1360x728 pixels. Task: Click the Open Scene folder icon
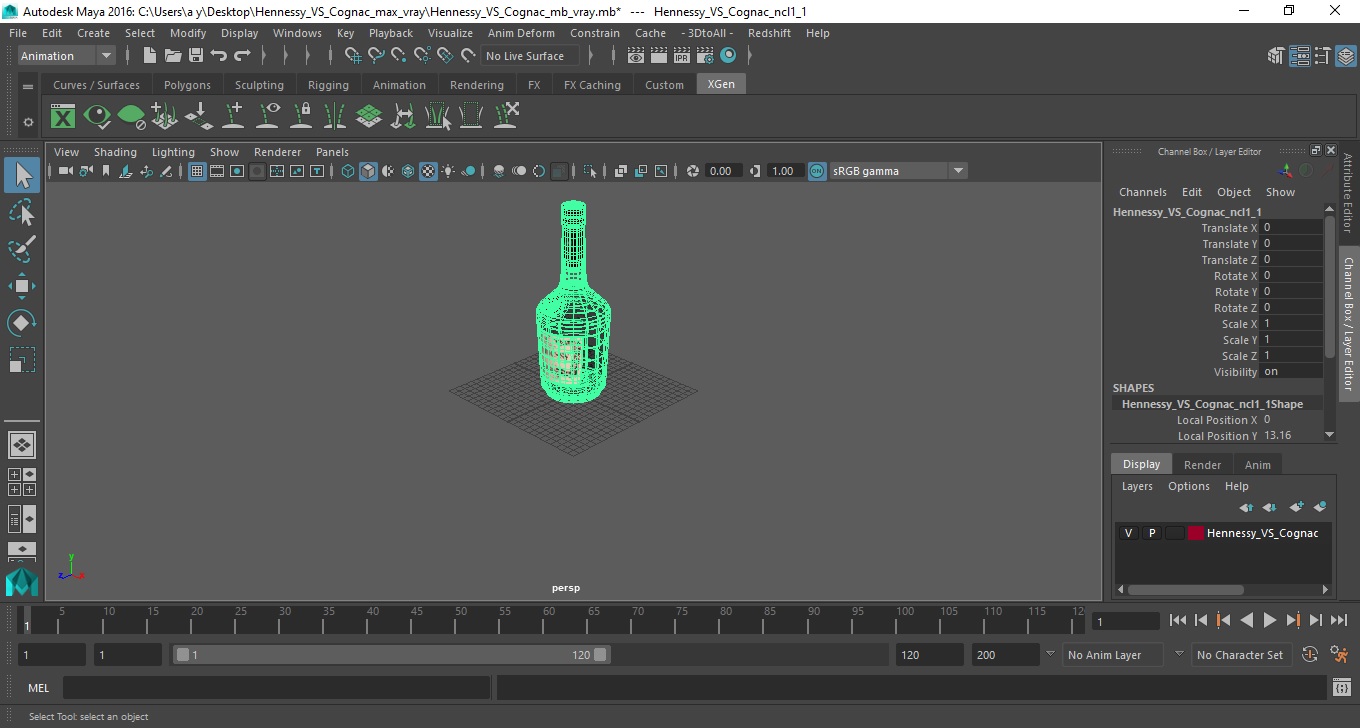click(173, 56)
